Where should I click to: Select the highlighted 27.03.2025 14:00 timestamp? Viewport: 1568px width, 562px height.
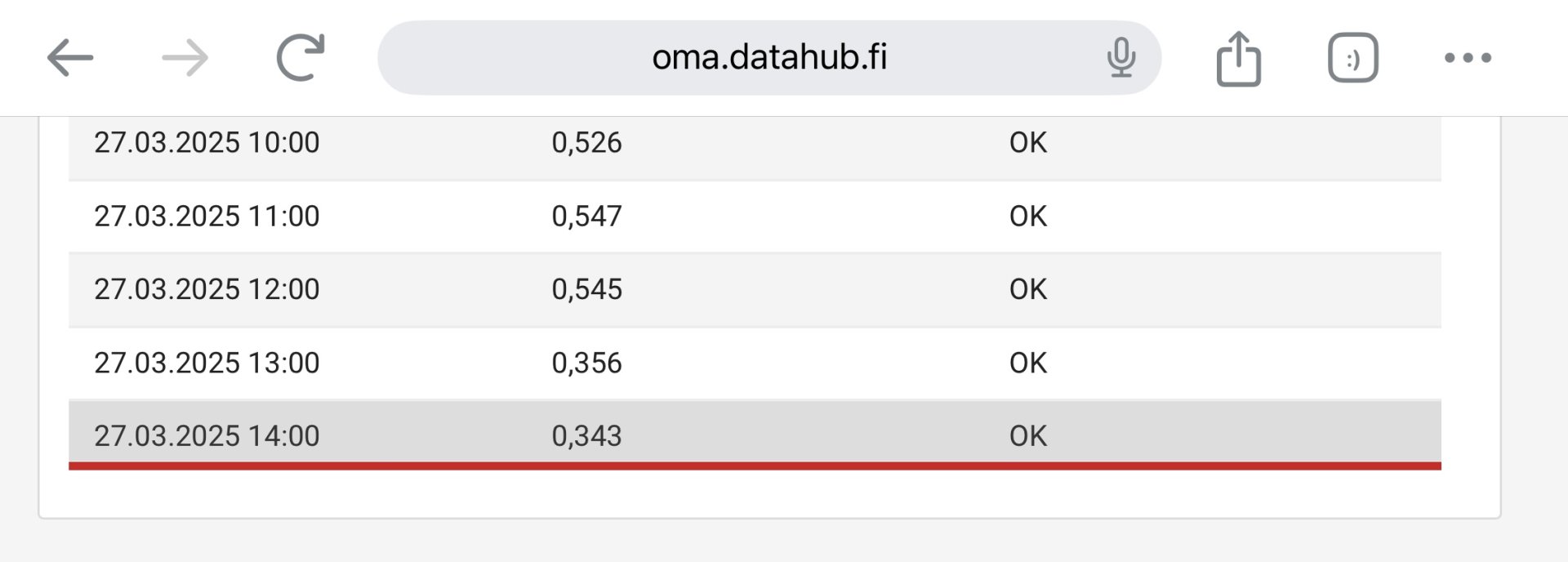click(x=207, y=436)
